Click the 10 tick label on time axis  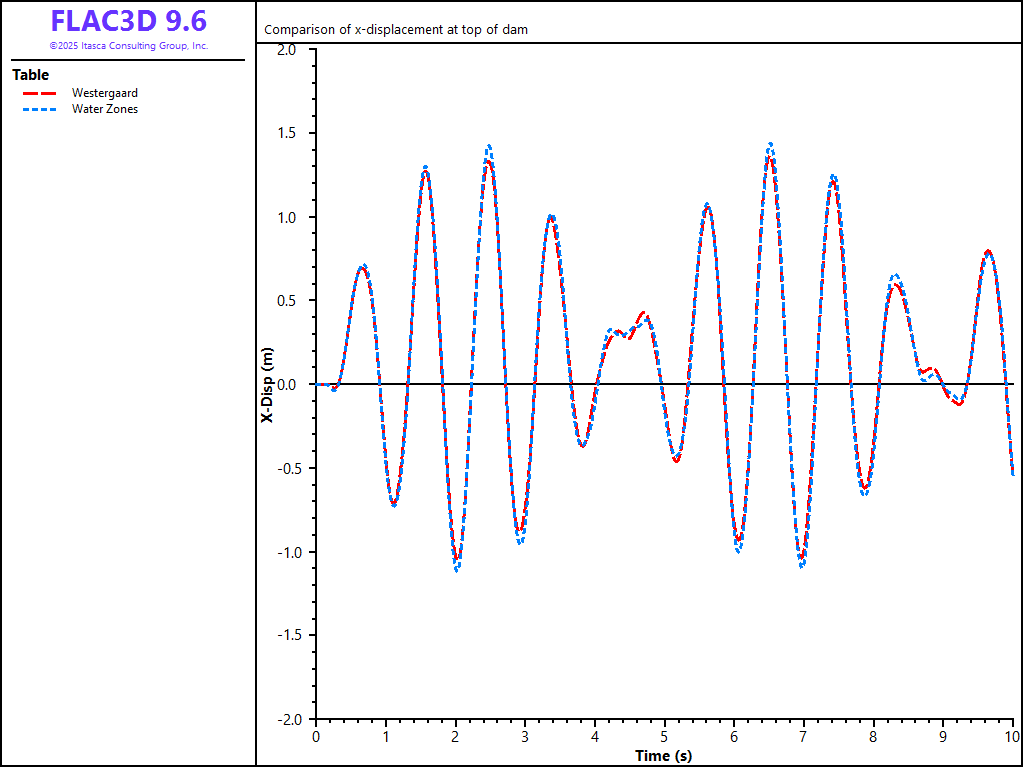tap(1011, 736)
